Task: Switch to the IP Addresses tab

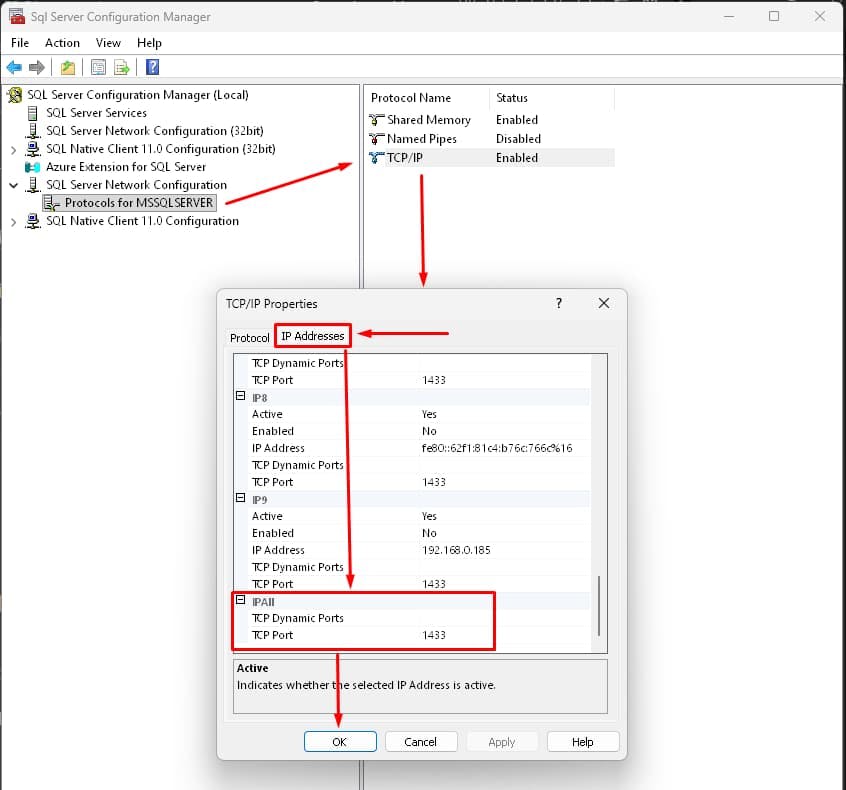Action: [311, 336]
